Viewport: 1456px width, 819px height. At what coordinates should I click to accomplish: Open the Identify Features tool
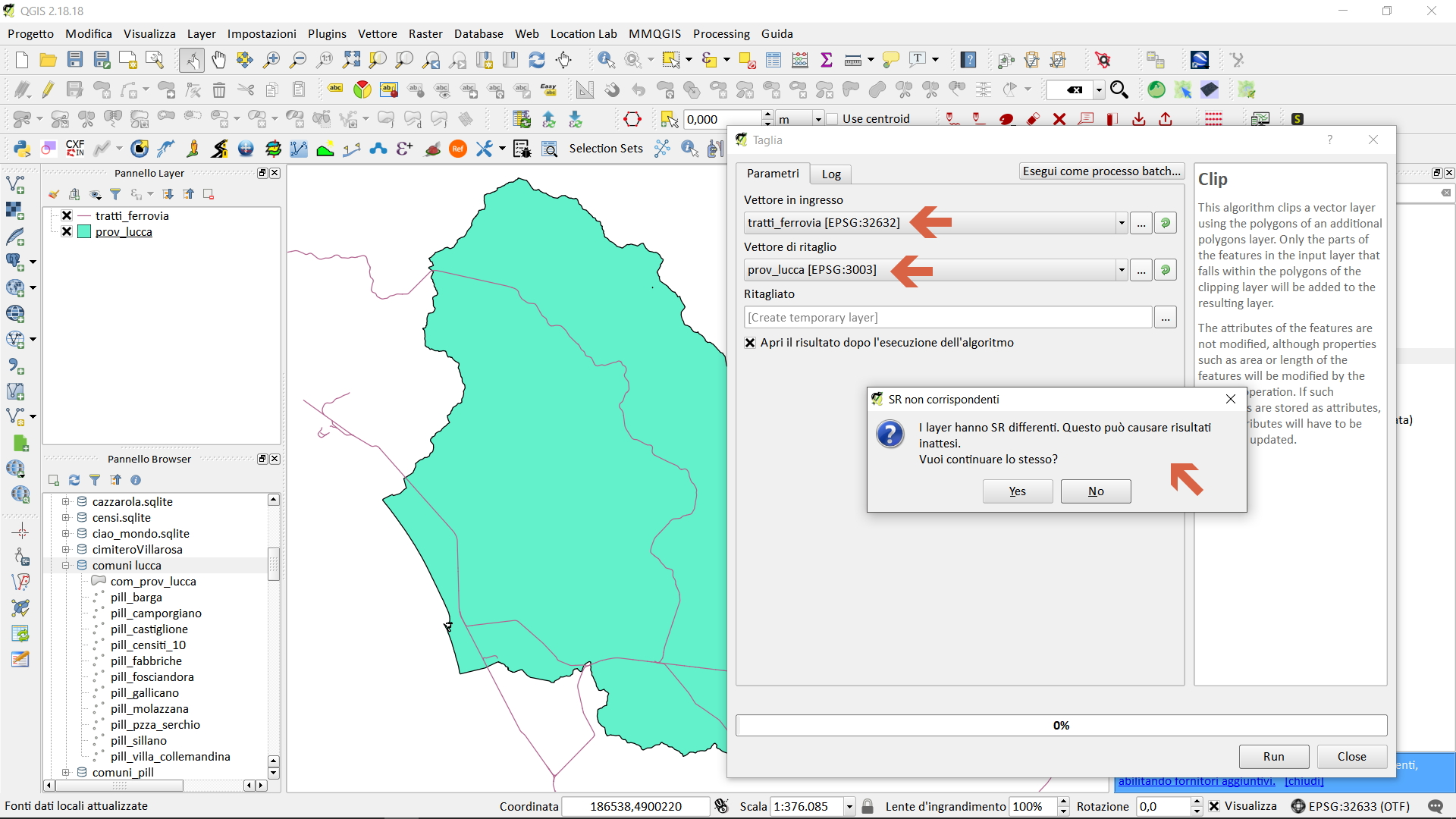(606, 60)
